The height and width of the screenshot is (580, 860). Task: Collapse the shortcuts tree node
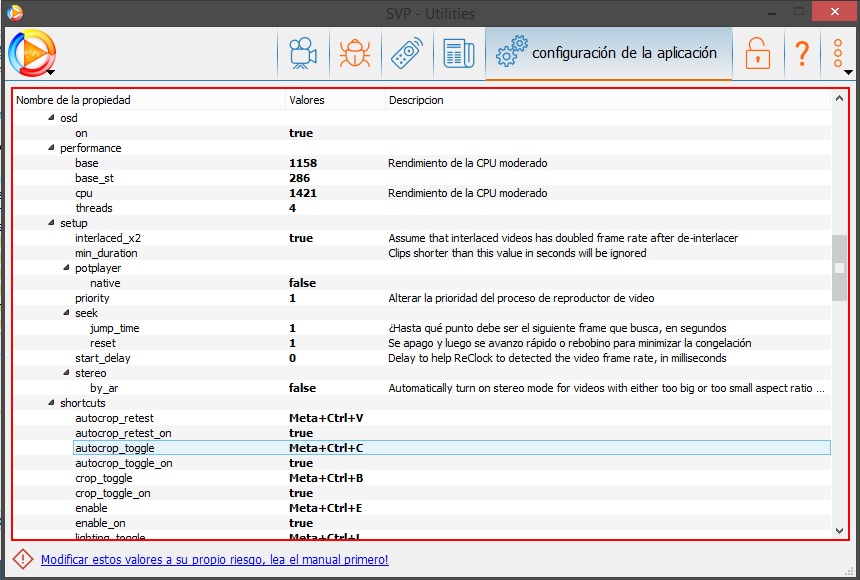52,404
